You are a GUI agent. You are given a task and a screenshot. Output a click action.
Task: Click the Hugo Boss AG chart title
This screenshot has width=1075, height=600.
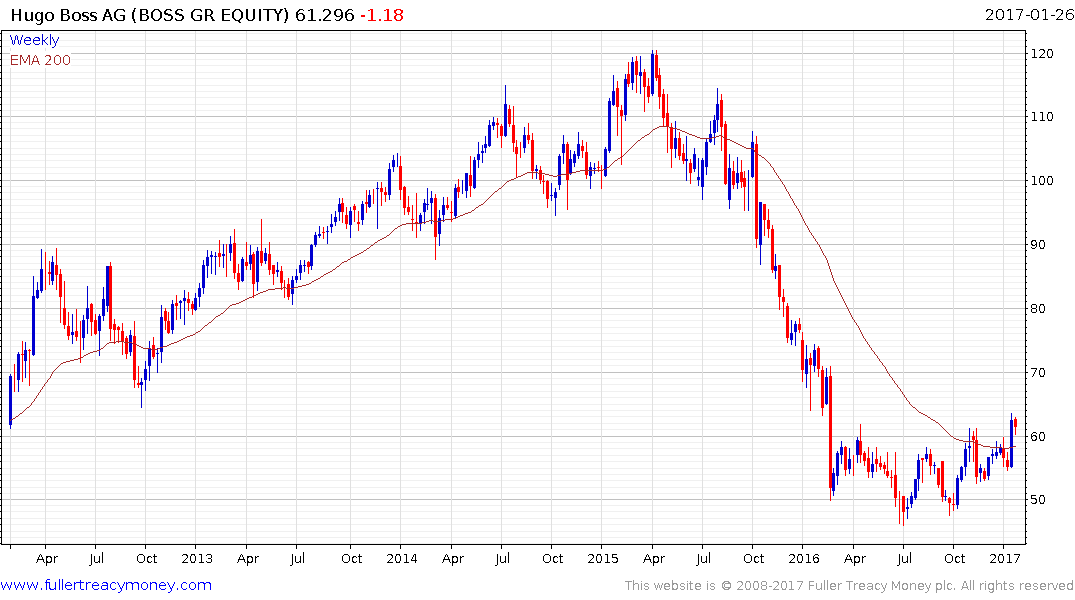150,15
